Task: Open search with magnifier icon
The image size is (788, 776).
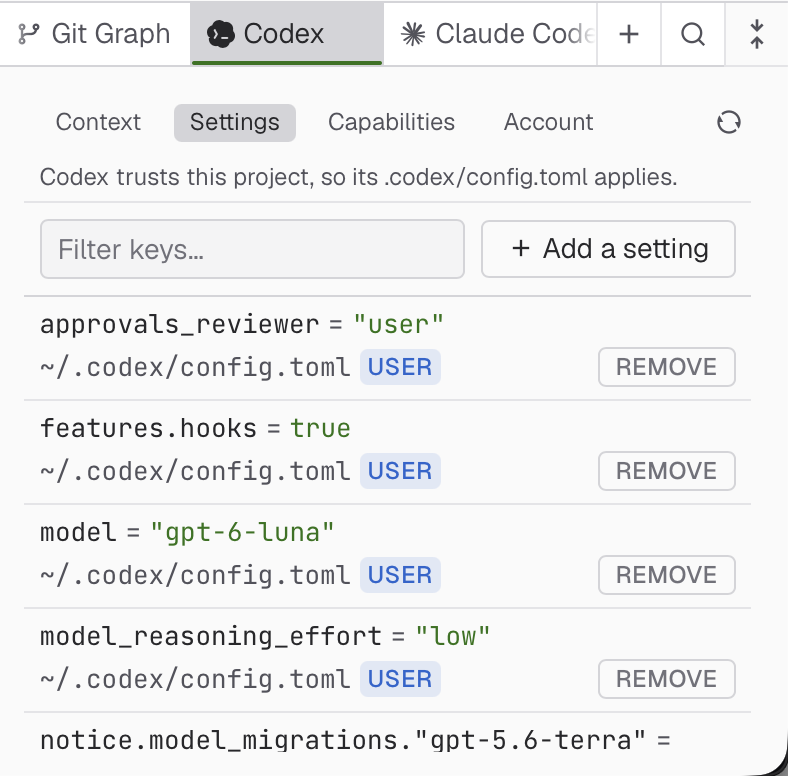Action: pyautogui.click(x=693, y=34)
